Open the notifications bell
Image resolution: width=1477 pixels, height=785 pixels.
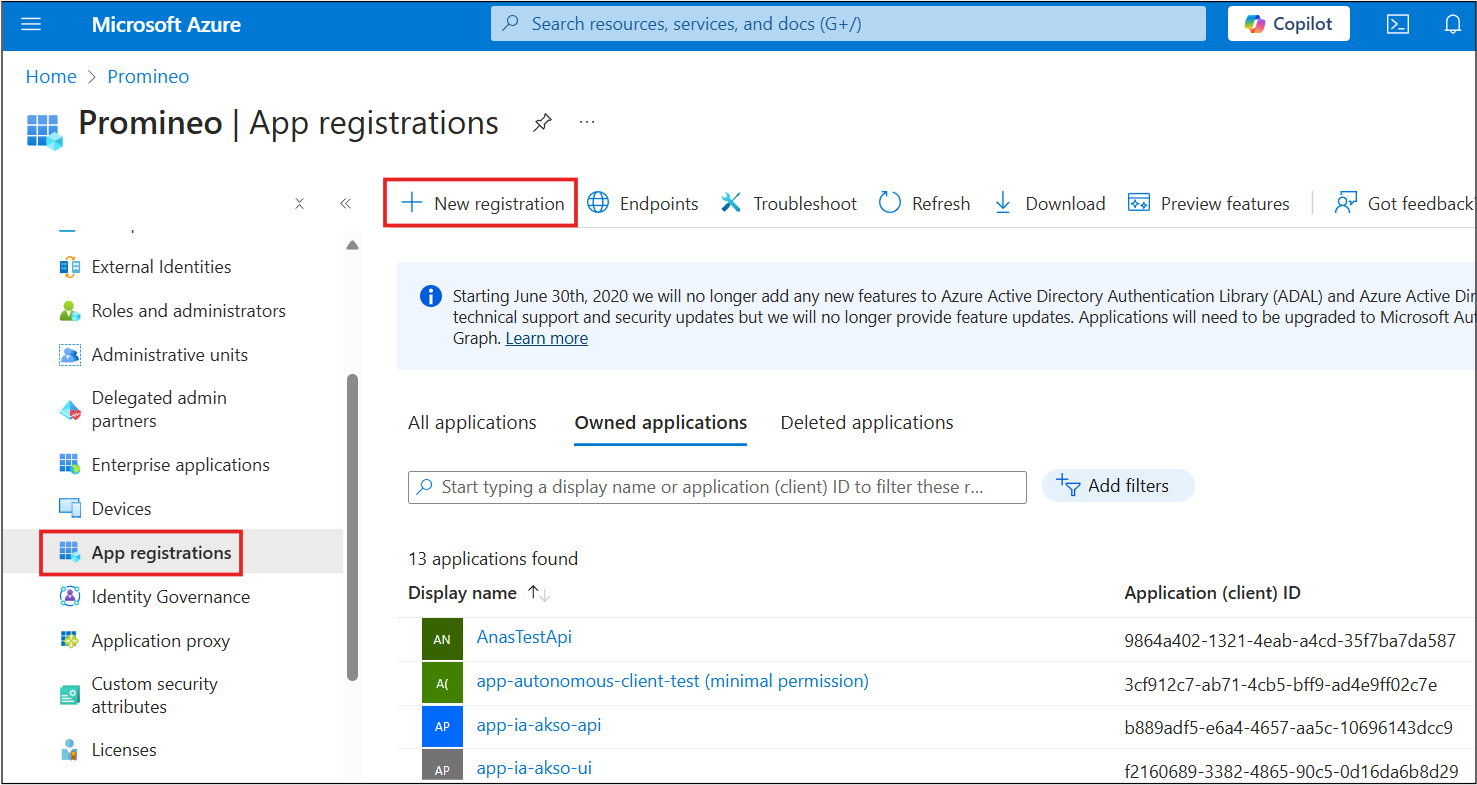(1453, 24)
